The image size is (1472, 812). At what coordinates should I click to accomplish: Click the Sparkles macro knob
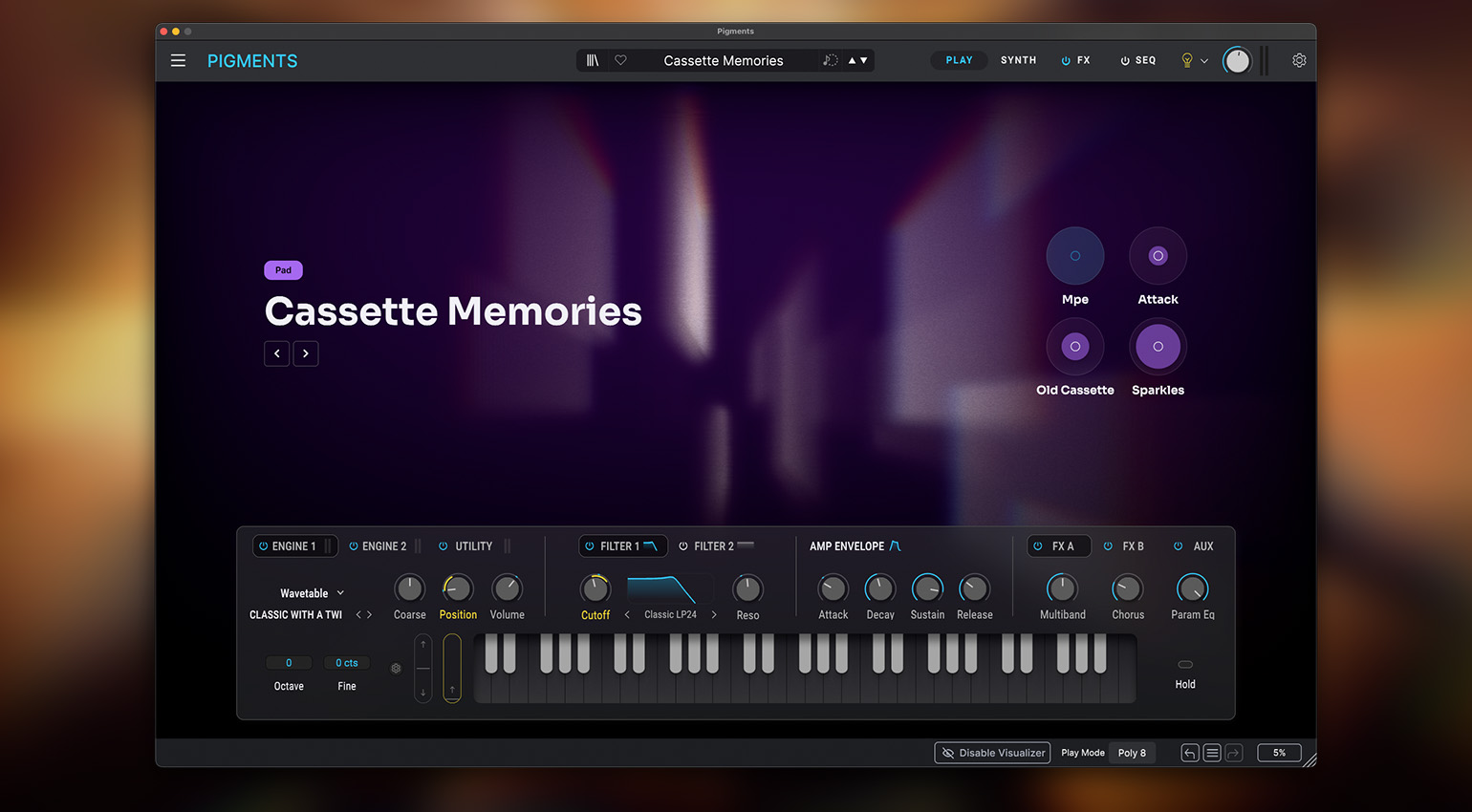click(1158, 347)
